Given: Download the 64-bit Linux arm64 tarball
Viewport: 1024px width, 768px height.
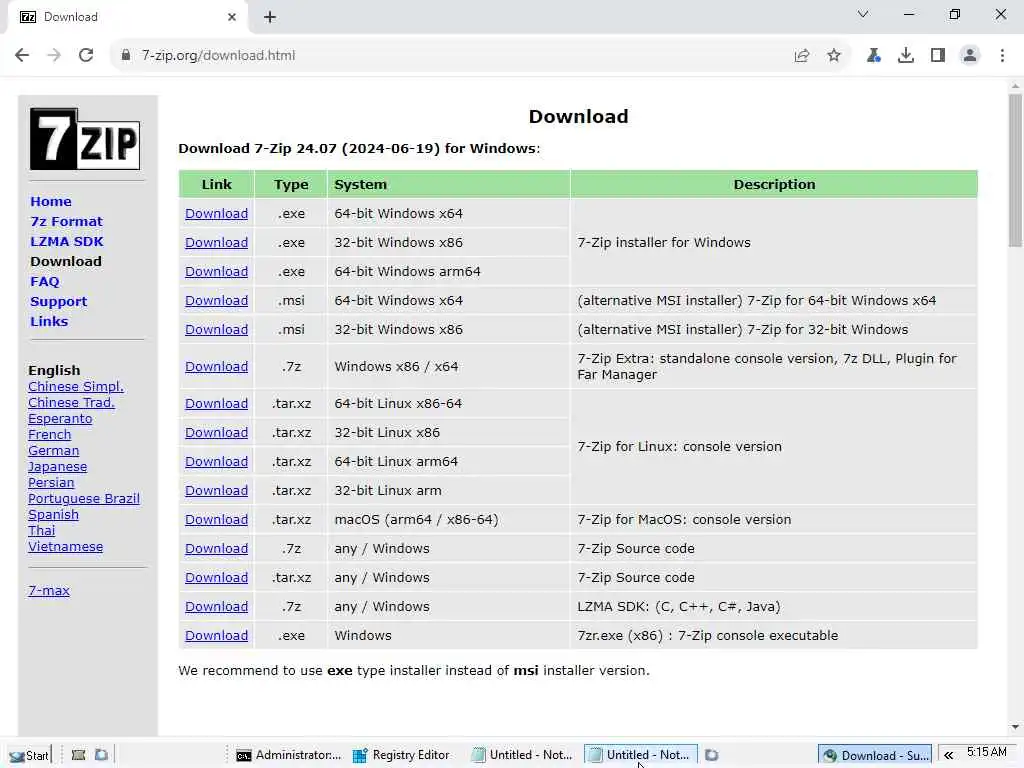Looking at the screenshot, I should 216,462.
